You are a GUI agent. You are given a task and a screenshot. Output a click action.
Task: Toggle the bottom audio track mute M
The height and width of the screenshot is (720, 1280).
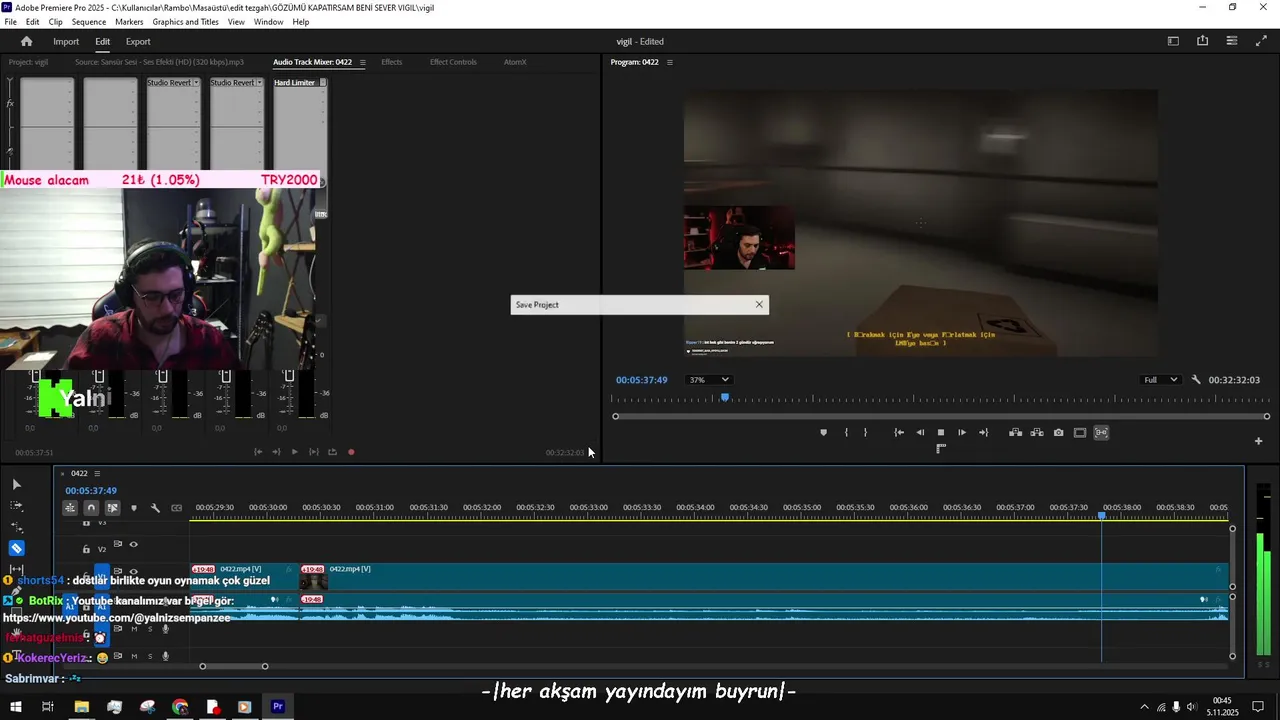coord(134,656)
